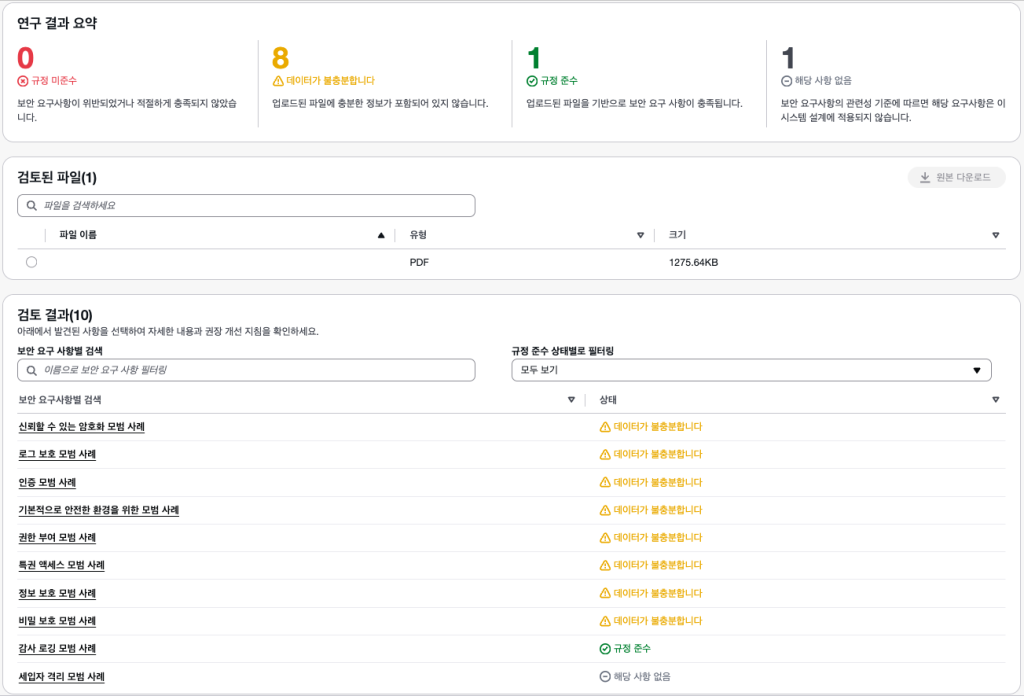Image resolution: width=1024 pixels, height=696 pixels.
Task: Click the 파일을 검색하세요 search field
Action: 255,206
